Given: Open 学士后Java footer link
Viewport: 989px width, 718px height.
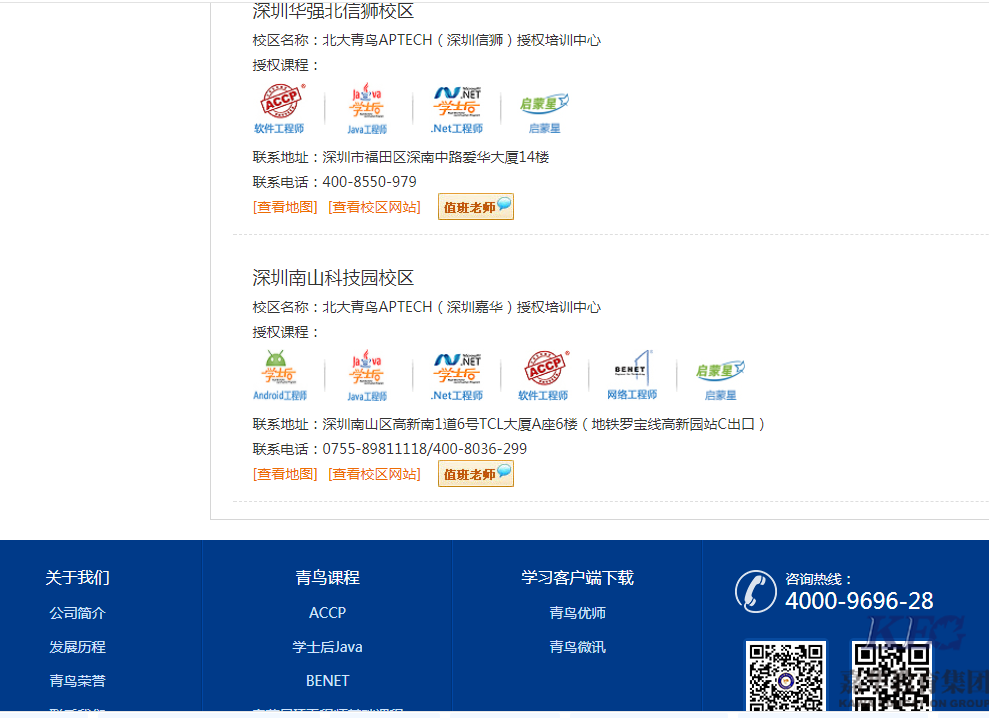Looking at the screenshot, I should [327, 647].
